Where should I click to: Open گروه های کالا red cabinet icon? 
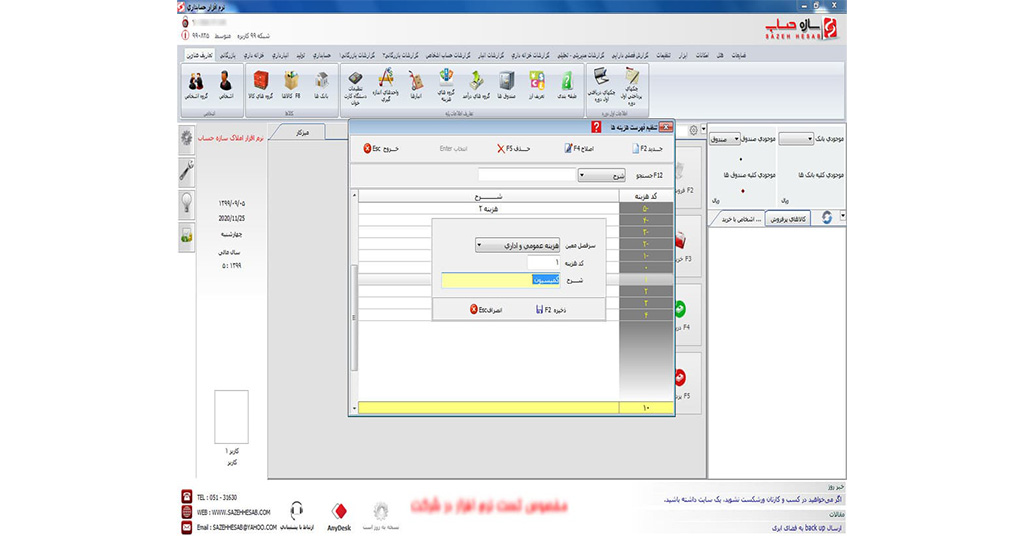coord(261,84)
